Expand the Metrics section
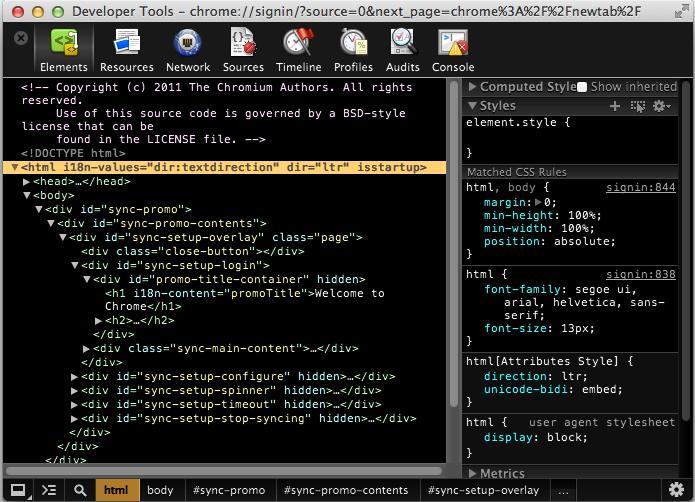The height and width of the screenshot is (502, 695). click(x=473, y=474)
